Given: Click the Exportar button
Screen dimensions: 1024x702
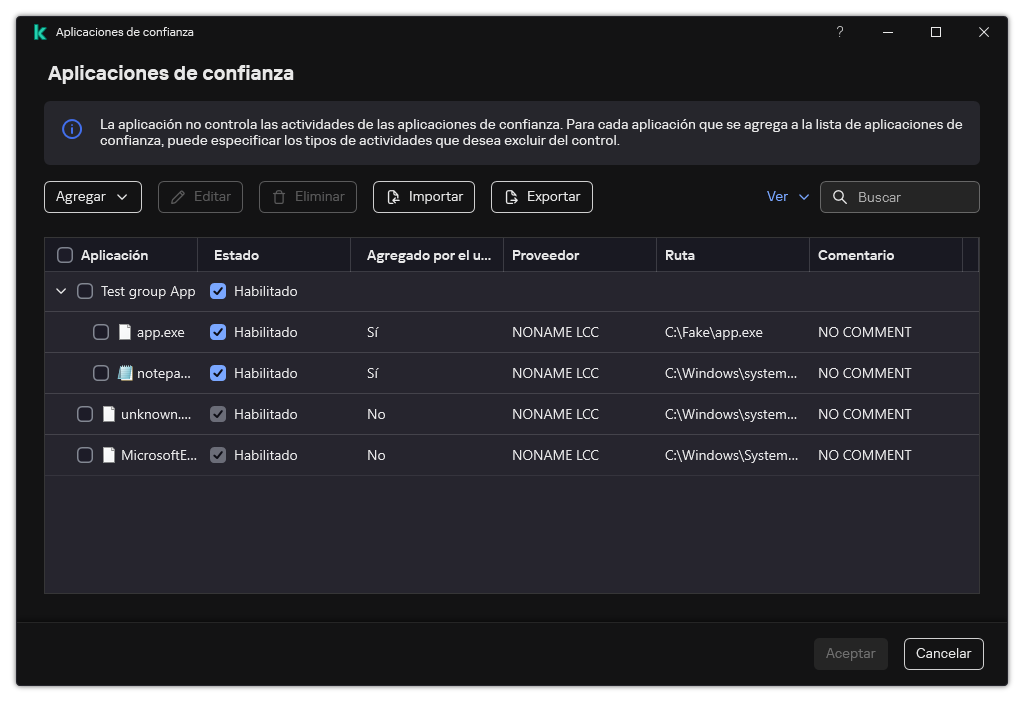Looking at the screenshot, I should point(541,197).
